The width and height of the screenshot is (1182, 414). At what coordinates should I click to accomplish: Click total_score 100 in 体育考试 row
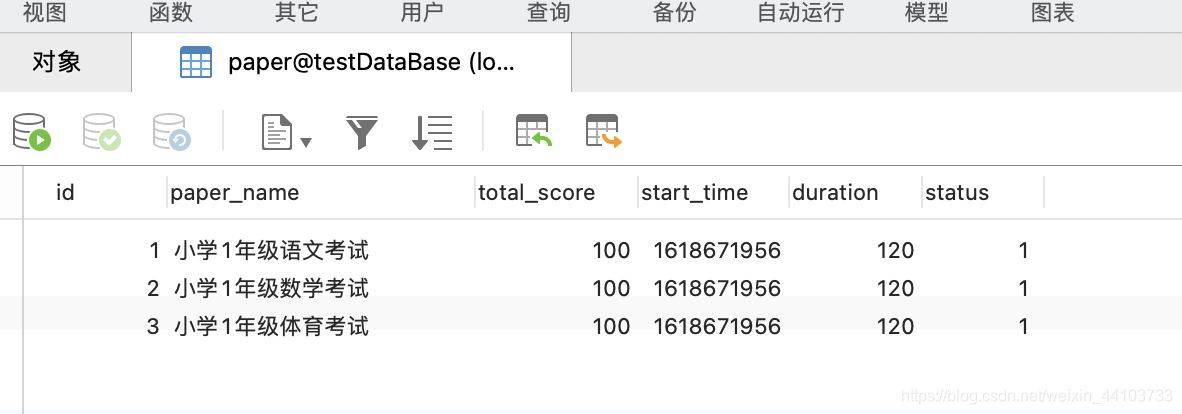(x=611, y=327)
